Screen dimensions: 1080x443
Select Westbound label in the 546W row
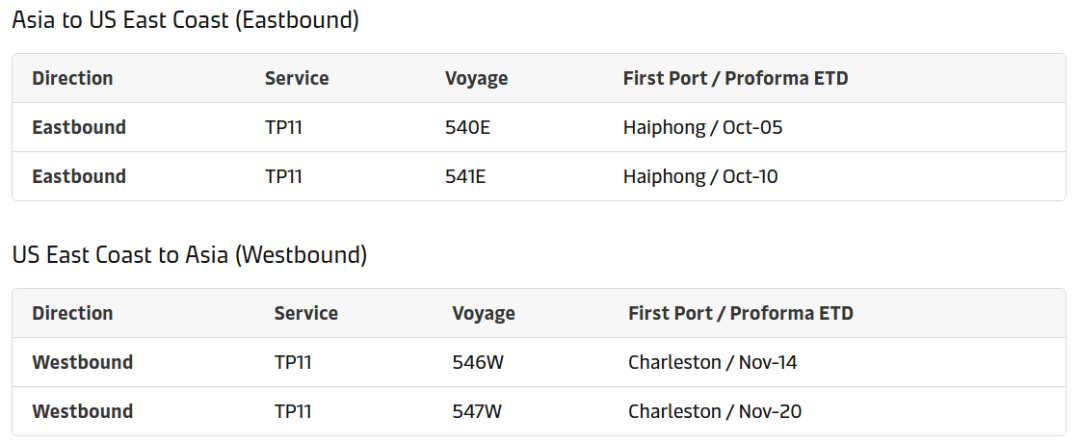pyautogui.click(x=82, y=362)
